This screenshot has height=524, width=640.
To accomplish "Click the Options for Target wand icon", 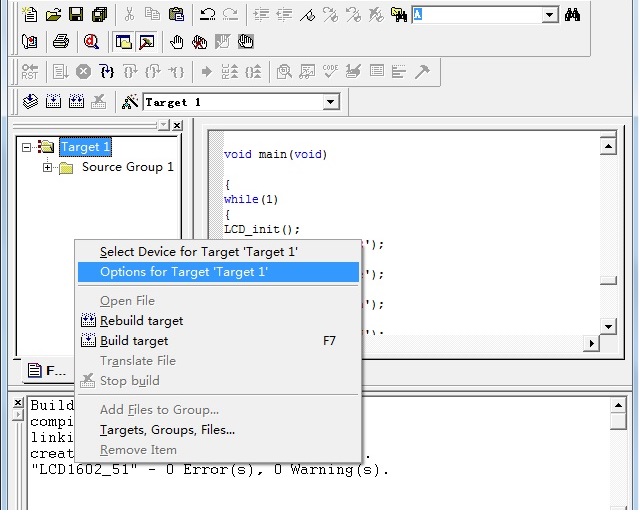I will [130, 102].
